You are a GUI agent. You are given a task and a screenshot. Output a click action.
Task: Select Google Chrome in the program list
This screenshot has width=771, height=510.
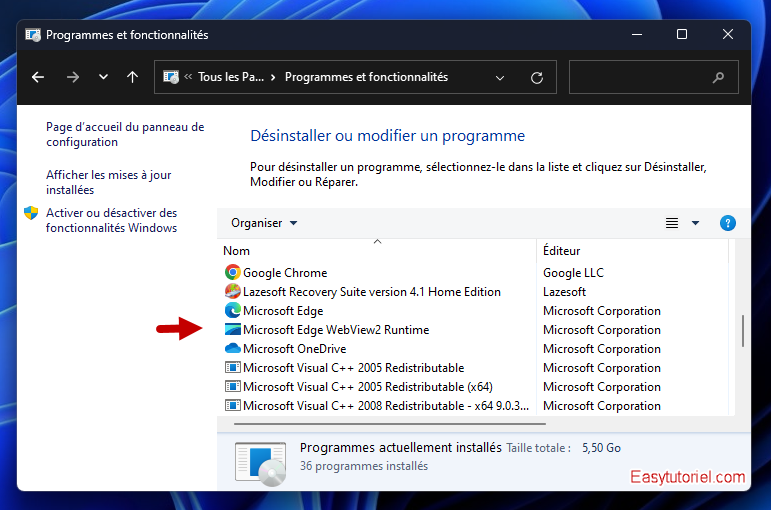(x=285, y=273)
